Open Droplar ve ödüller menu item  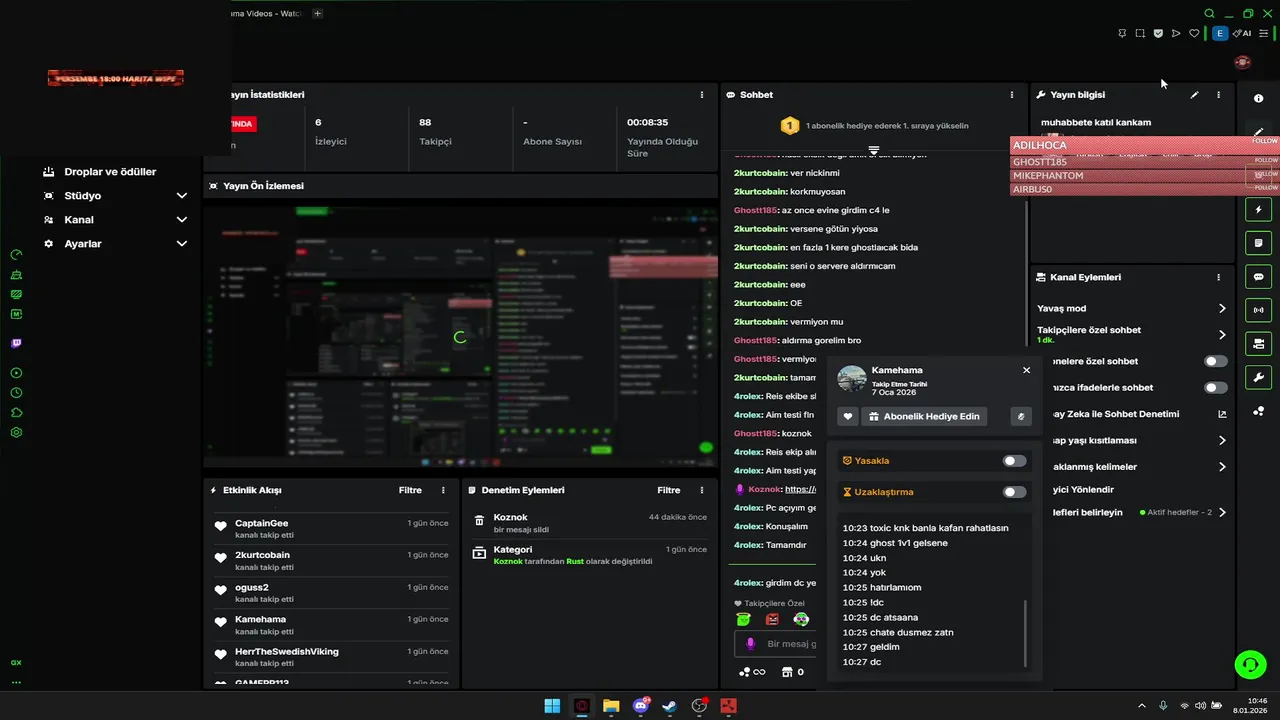point(110,172)
